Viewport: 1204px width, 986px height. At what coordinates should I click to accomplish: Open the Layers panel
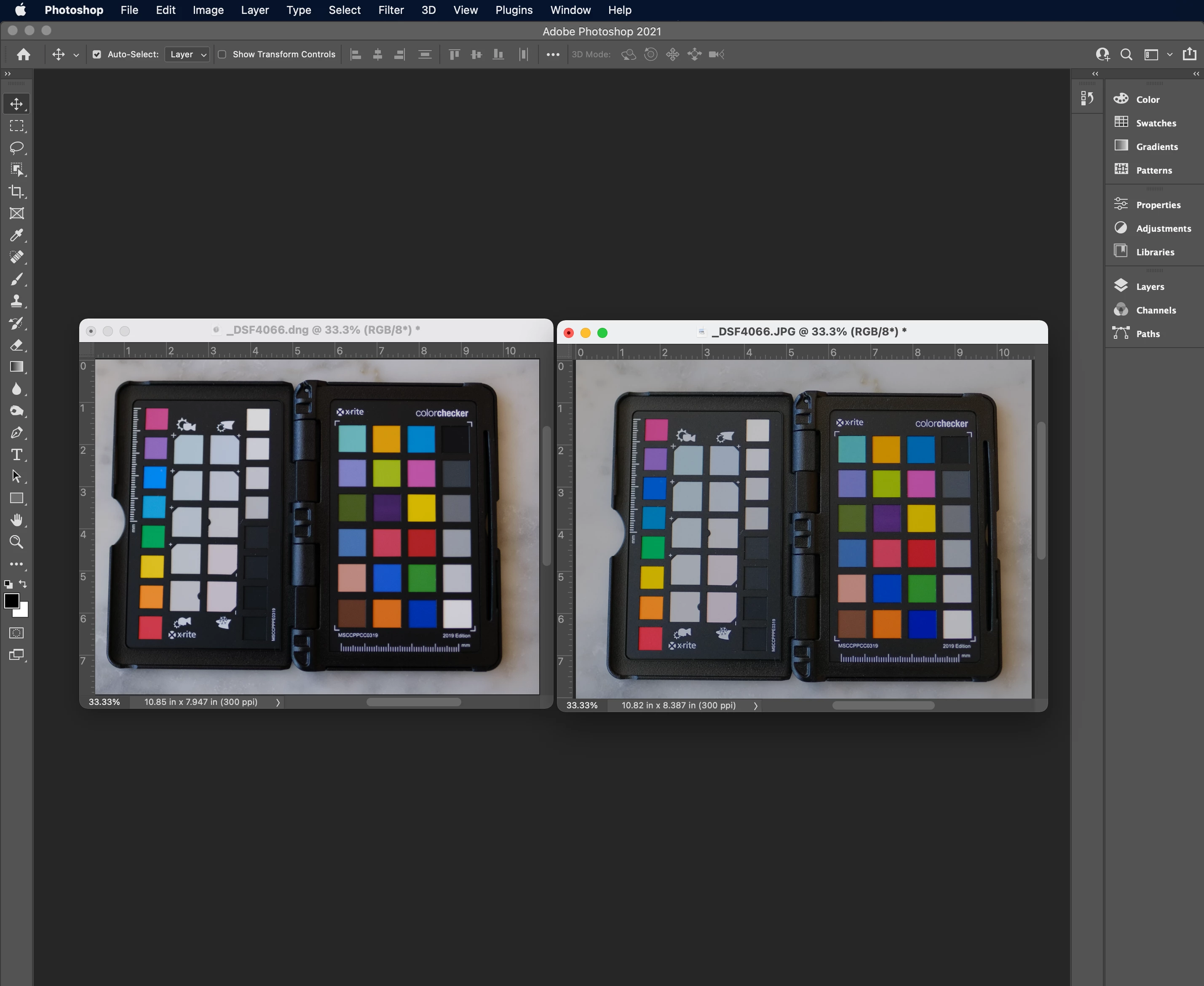click(1150, 287)
